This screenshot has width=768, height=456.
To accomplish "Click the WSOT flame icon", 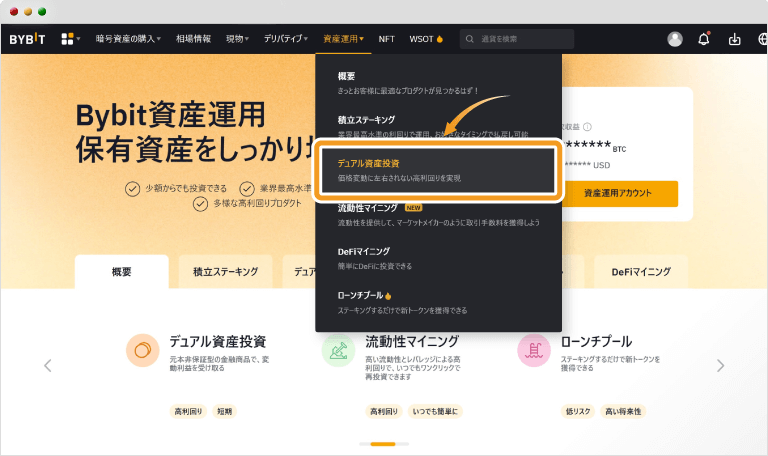I will pos(440,39).
